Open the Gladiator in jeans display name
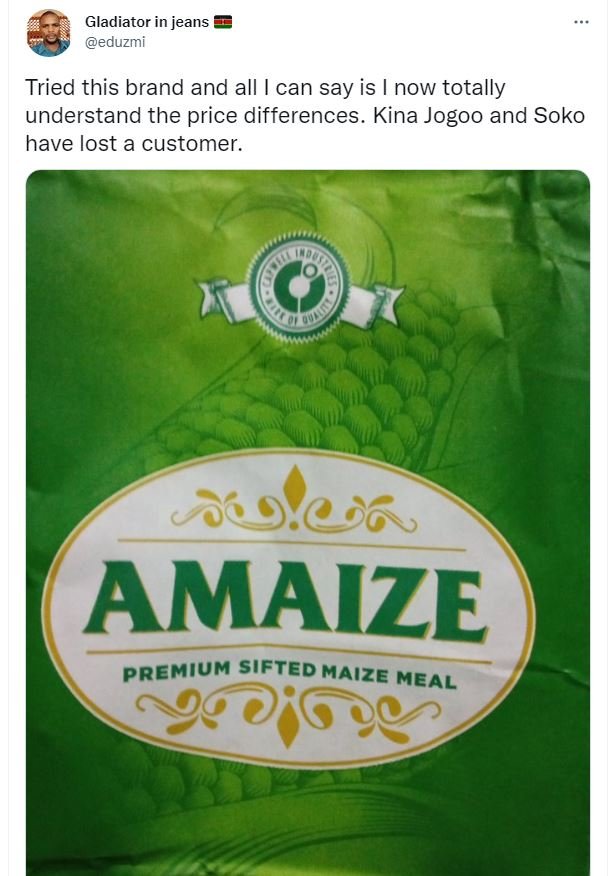This screenshot has width=611, height=876. 147,22
